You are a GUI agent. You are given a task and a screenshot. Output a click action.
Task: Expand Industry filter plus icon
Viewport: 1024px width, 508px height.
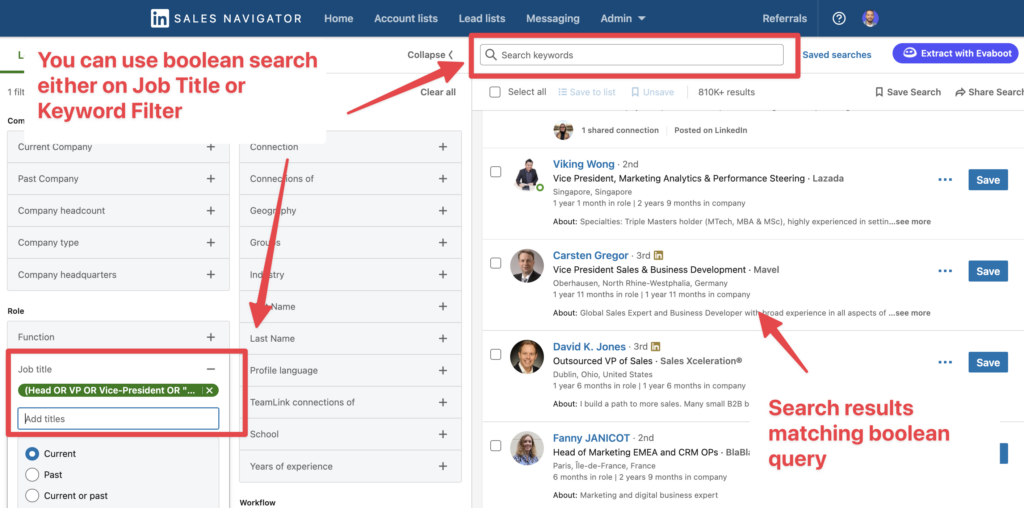click(443, 275)
